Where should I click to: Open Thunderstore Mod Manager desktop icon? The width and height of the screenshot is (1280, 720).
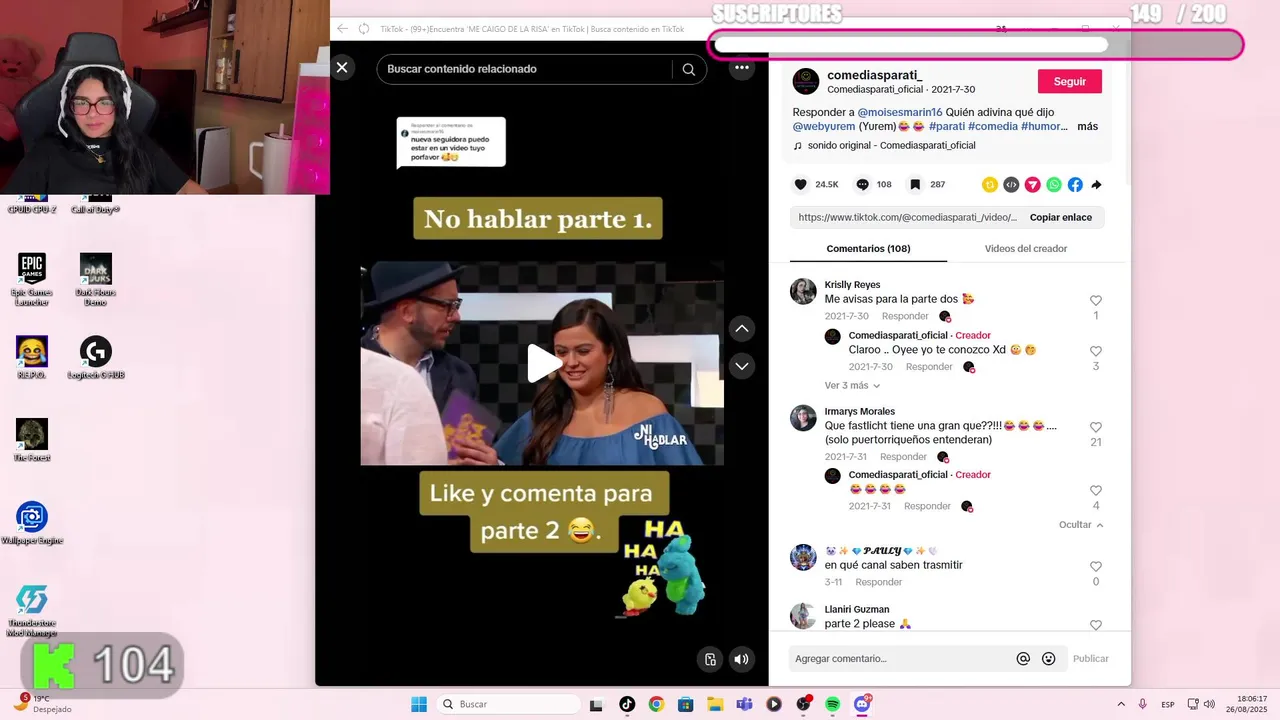pyautogui.click(x=32, y=611)
